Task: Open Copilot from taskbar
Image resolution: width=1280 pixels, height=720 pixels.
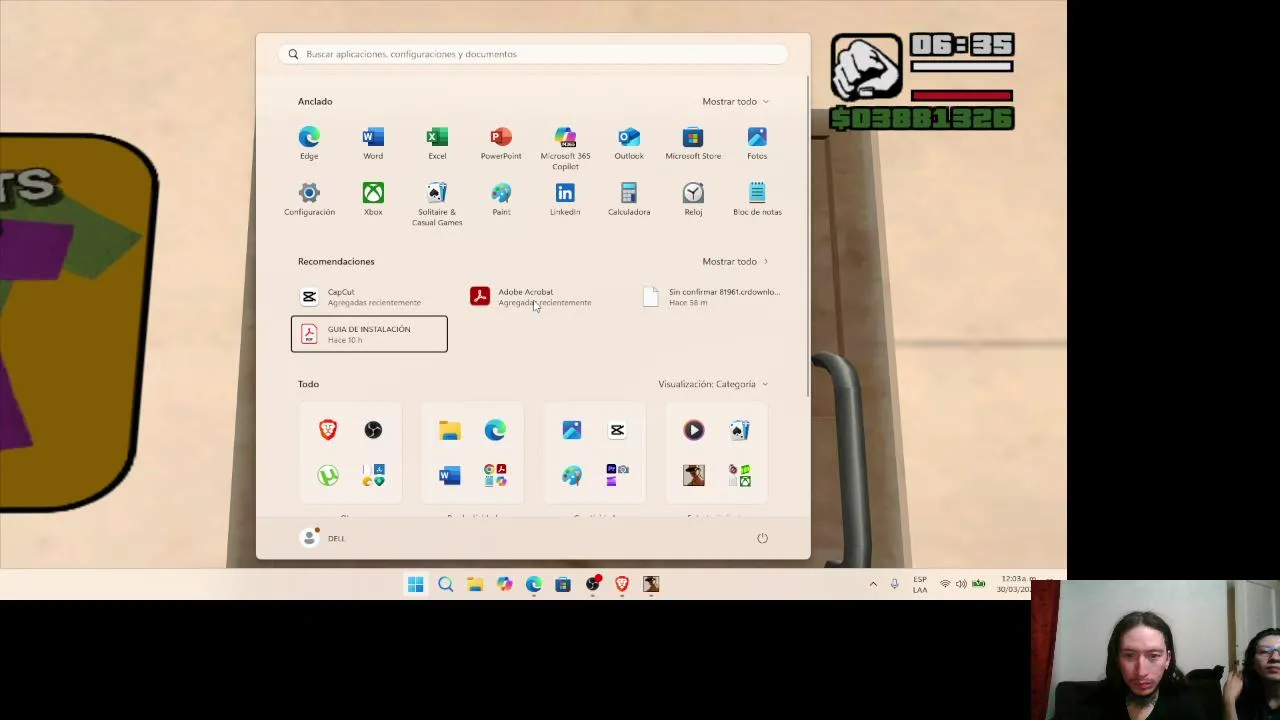Action: pyautogui.click(x=504, y=584)
